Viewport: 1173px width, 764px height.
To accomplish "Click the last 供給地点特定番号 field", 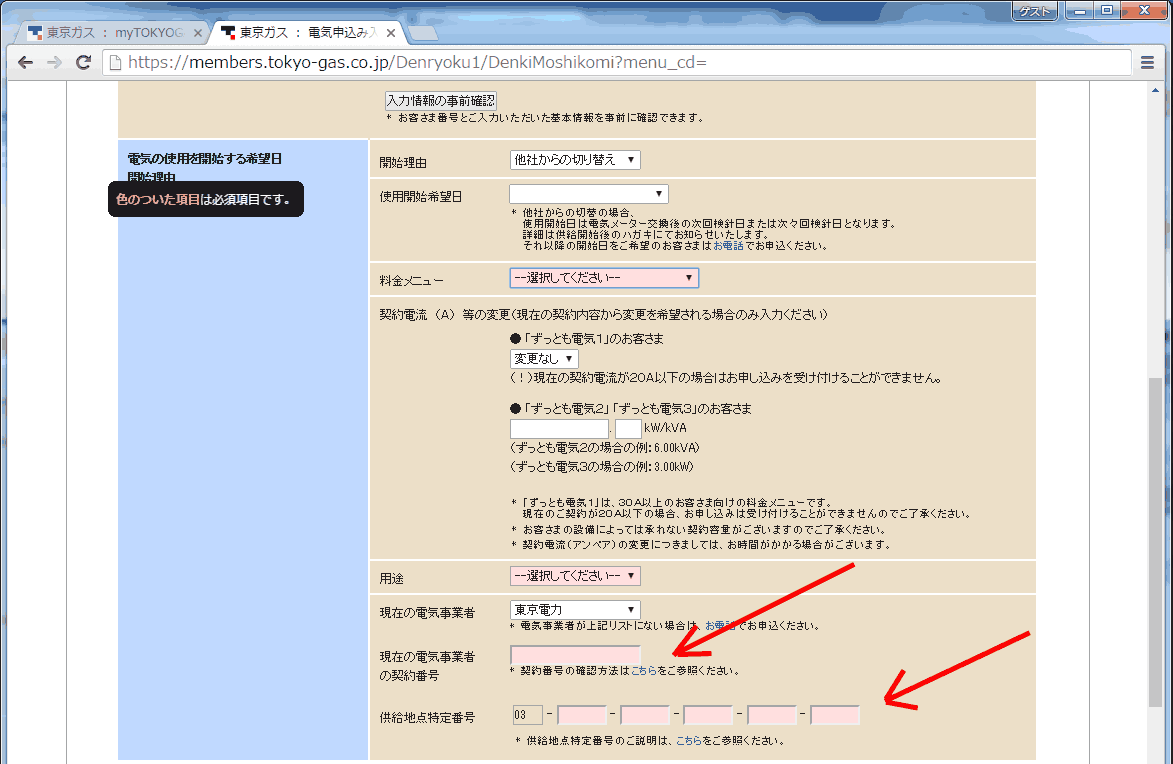I will click(x=835, y=715).
